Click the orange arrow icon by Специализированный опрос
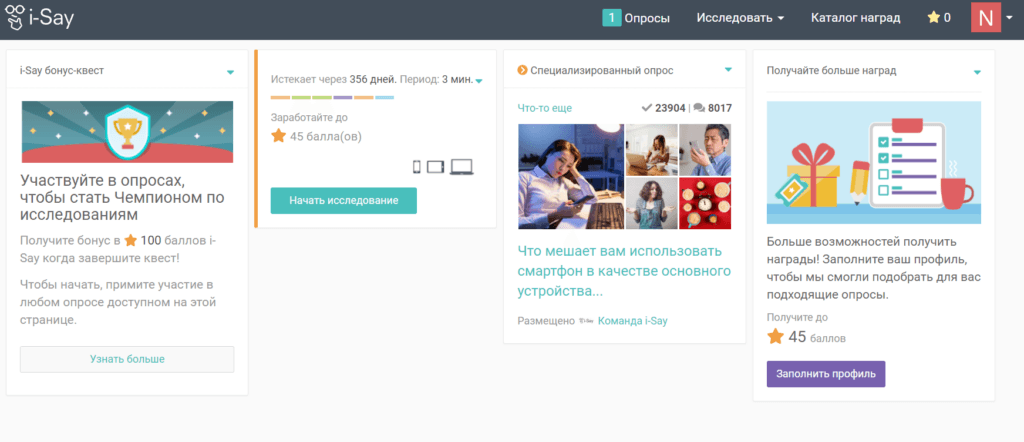1024x442 pixels. click(522, 70)
